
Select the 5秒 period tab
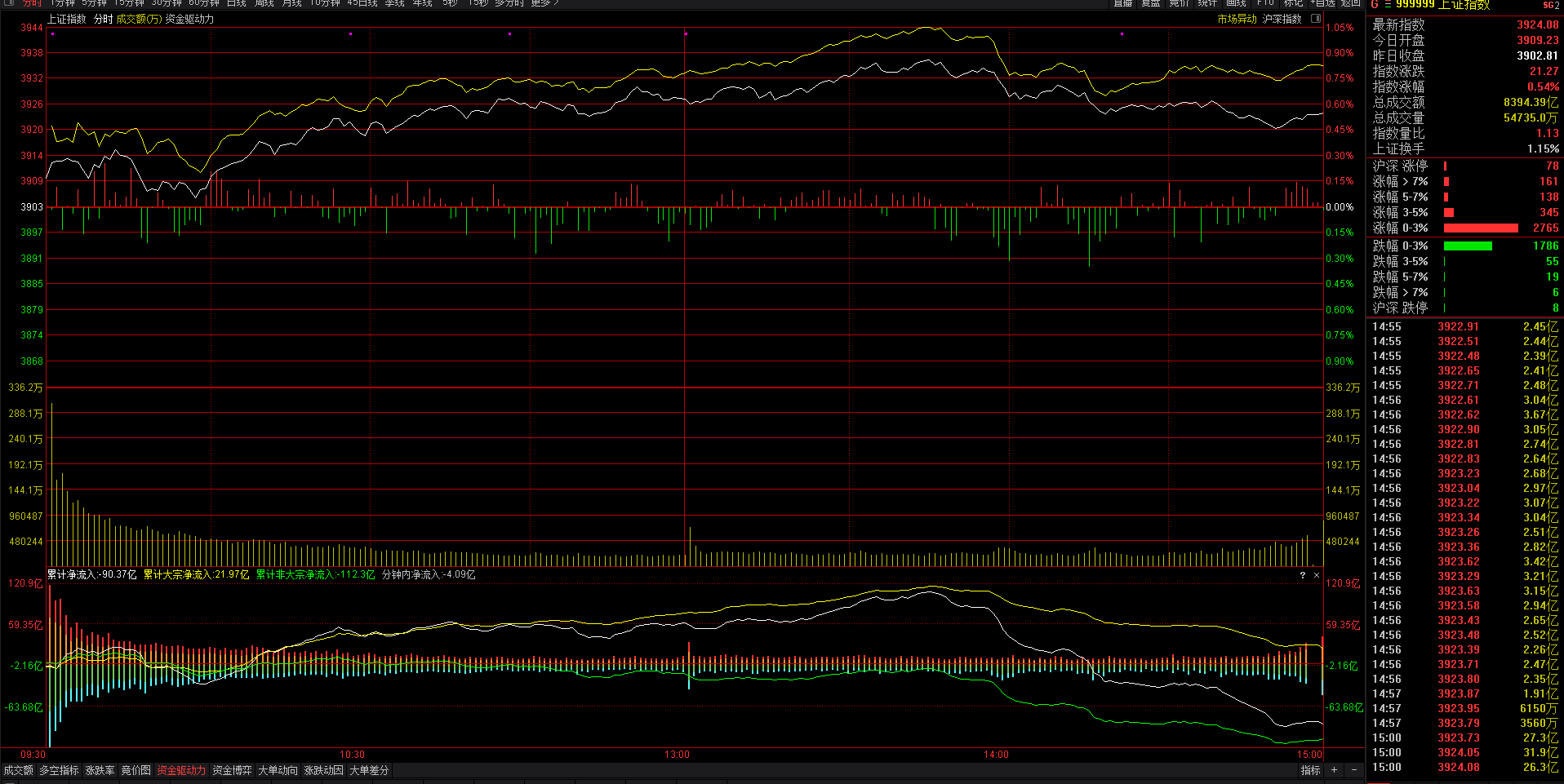point(451,2)
